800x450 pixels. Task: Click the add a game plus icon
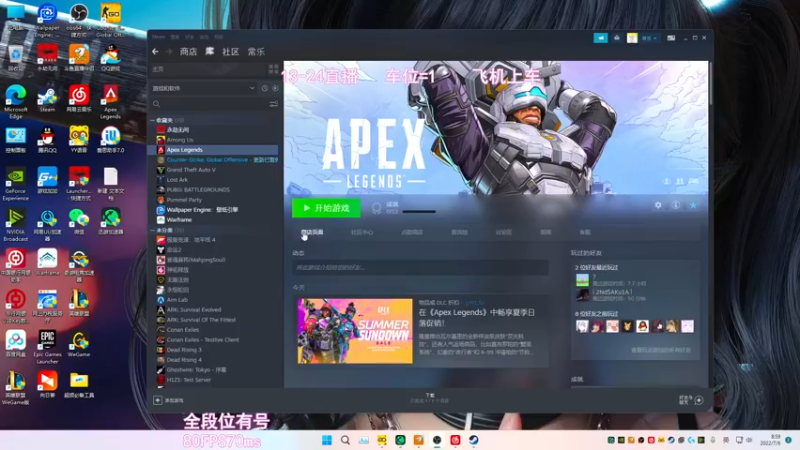(x=158, y=401)
